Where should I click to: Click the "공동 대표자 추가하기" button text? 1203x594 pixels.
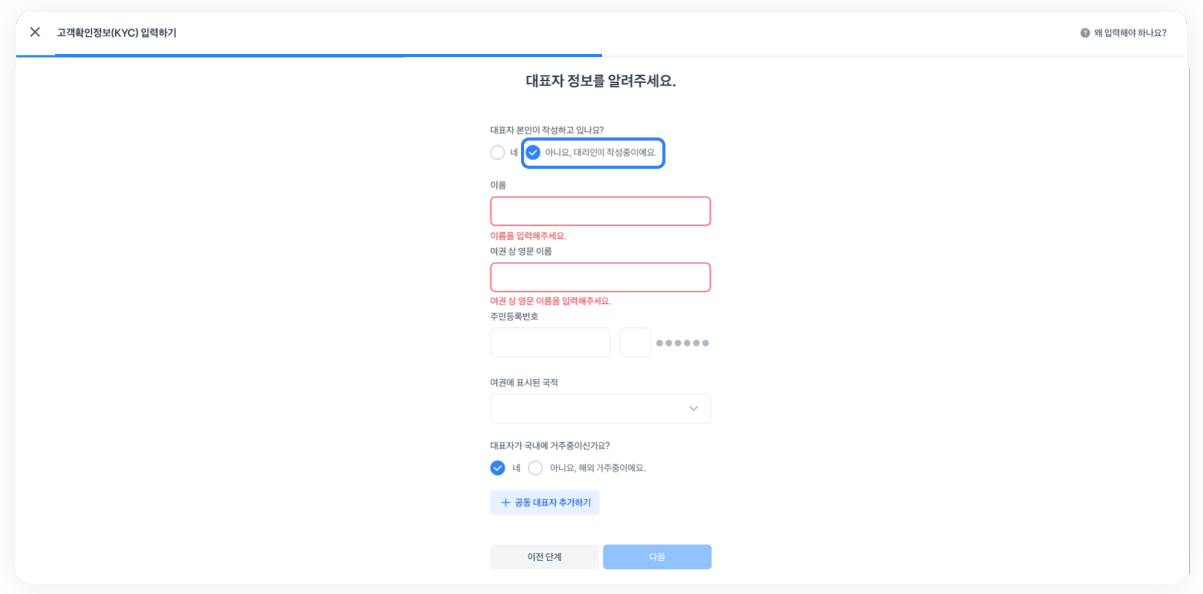click(x=552, y=503)
